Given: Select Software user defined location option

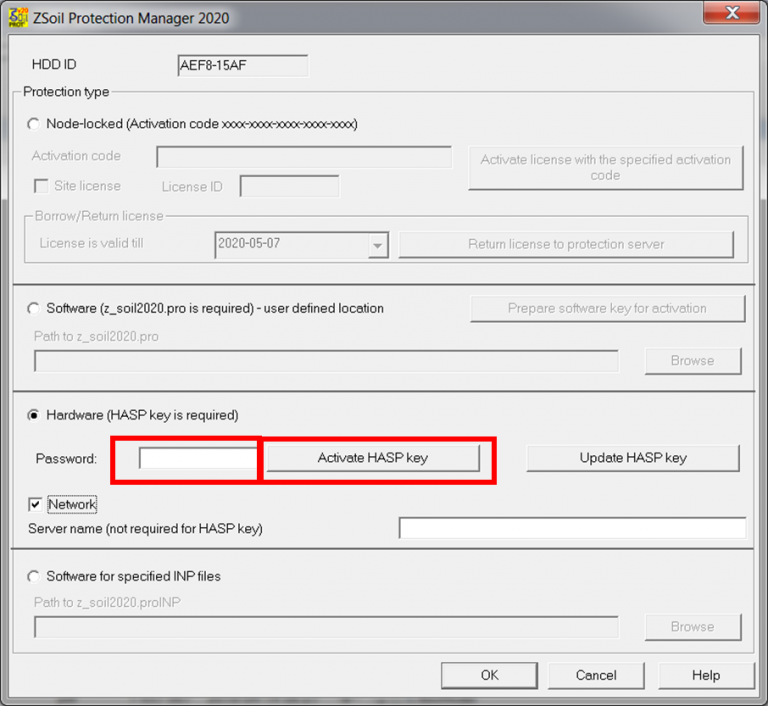Looking at the screenshot, I should coord(33,309).
